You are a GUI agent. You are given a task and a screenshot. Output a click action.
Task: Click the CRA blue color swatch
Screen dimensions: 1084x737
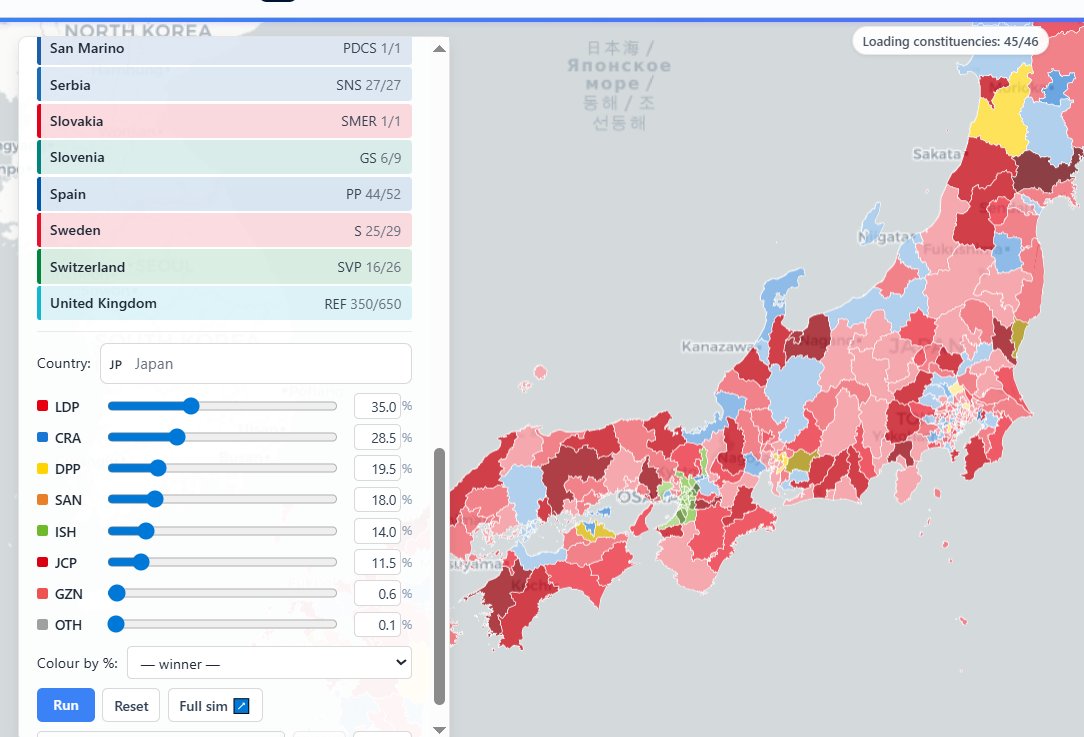point(42,437)
